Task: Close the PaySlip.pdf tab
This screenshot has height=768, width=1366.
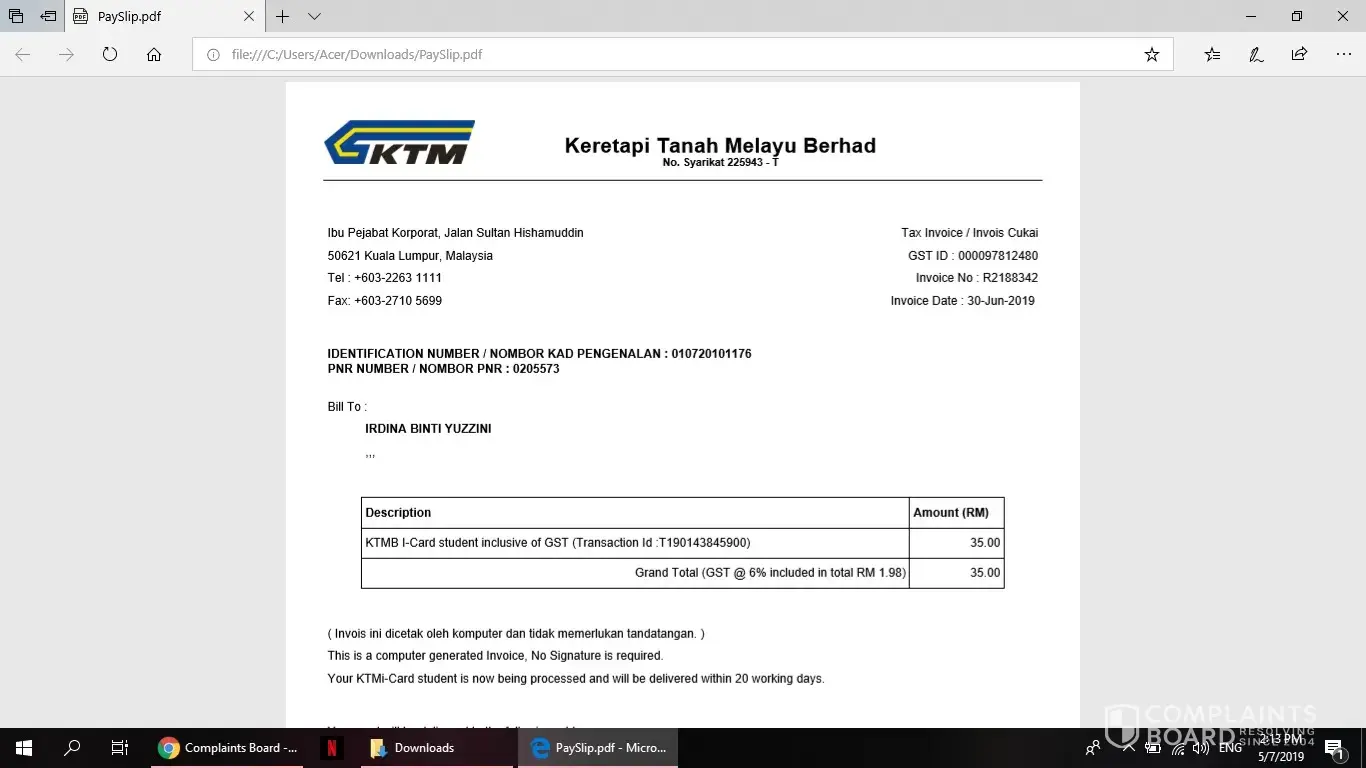Action: coord(249,16)
